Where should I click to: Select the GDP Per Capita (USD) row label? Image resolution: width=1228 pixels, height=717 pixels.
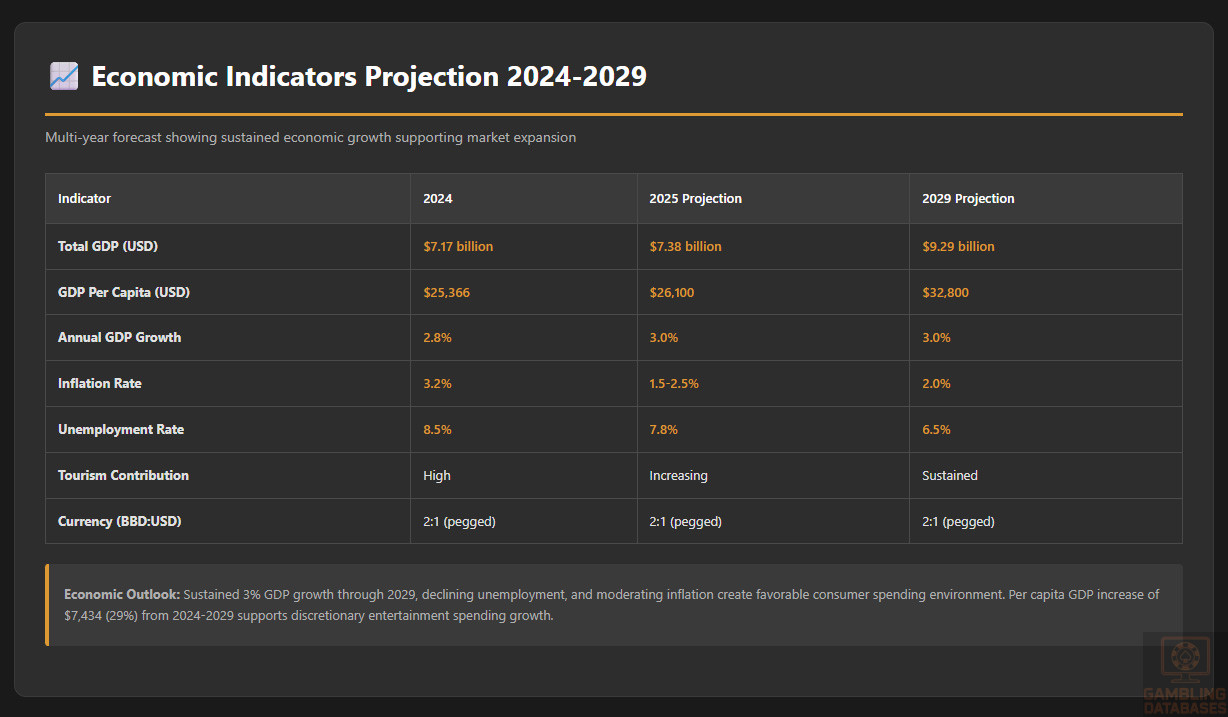(x=124, y=293)
